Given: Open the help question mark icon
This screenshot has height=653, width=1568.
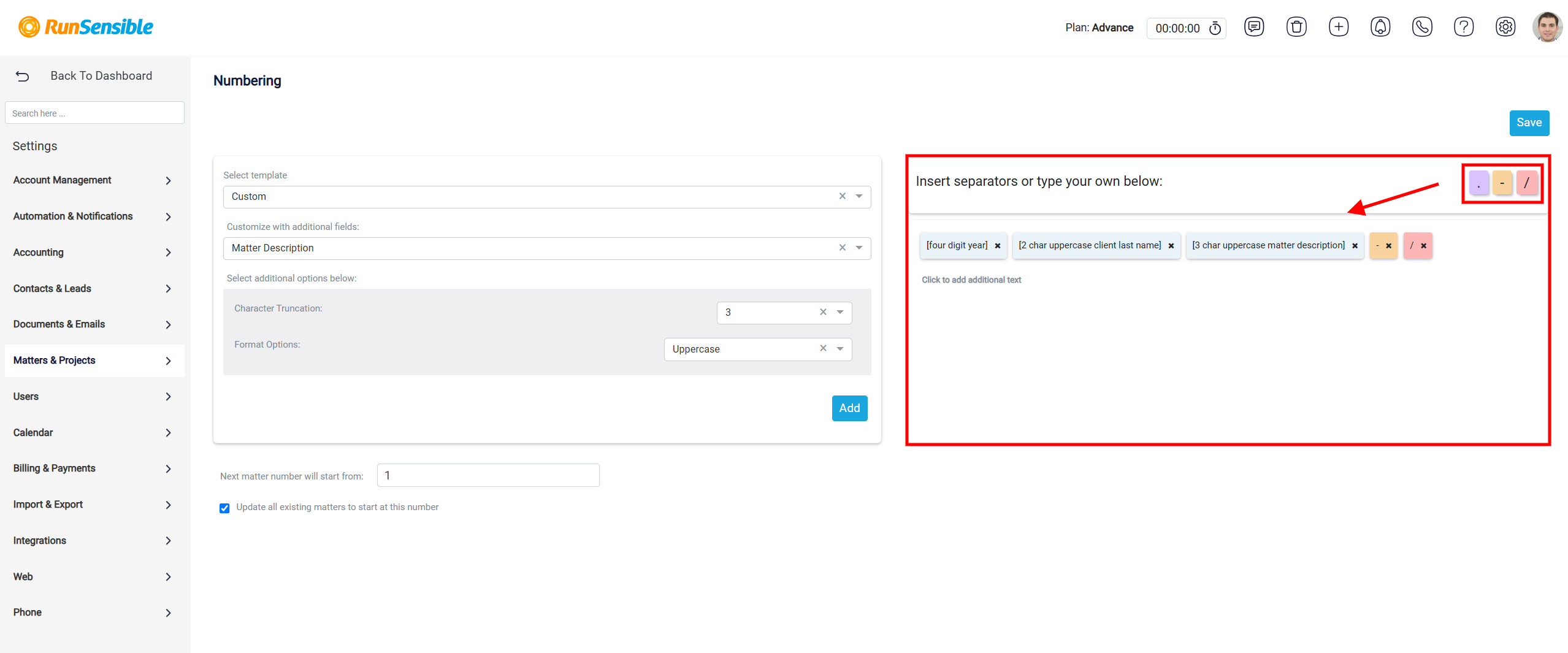Looking at the screenshot, I should point(1463,27).
